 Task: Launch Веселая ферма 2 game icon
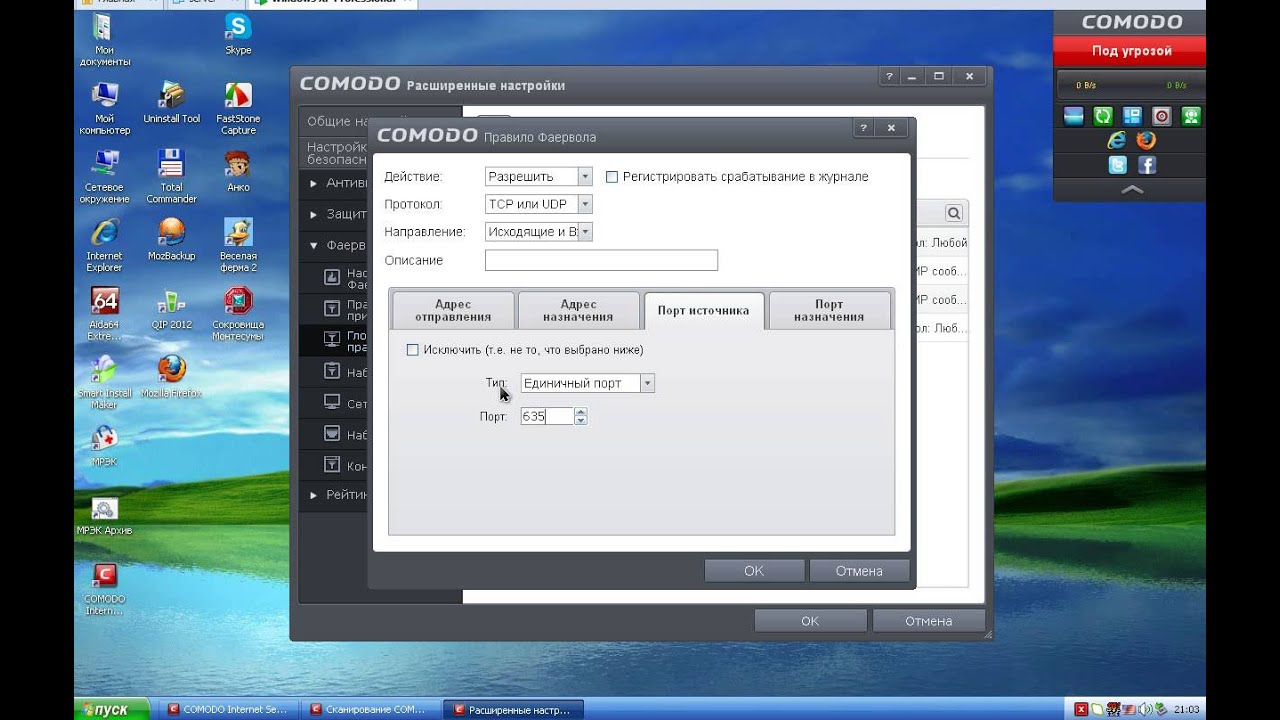tap(238, 244)
